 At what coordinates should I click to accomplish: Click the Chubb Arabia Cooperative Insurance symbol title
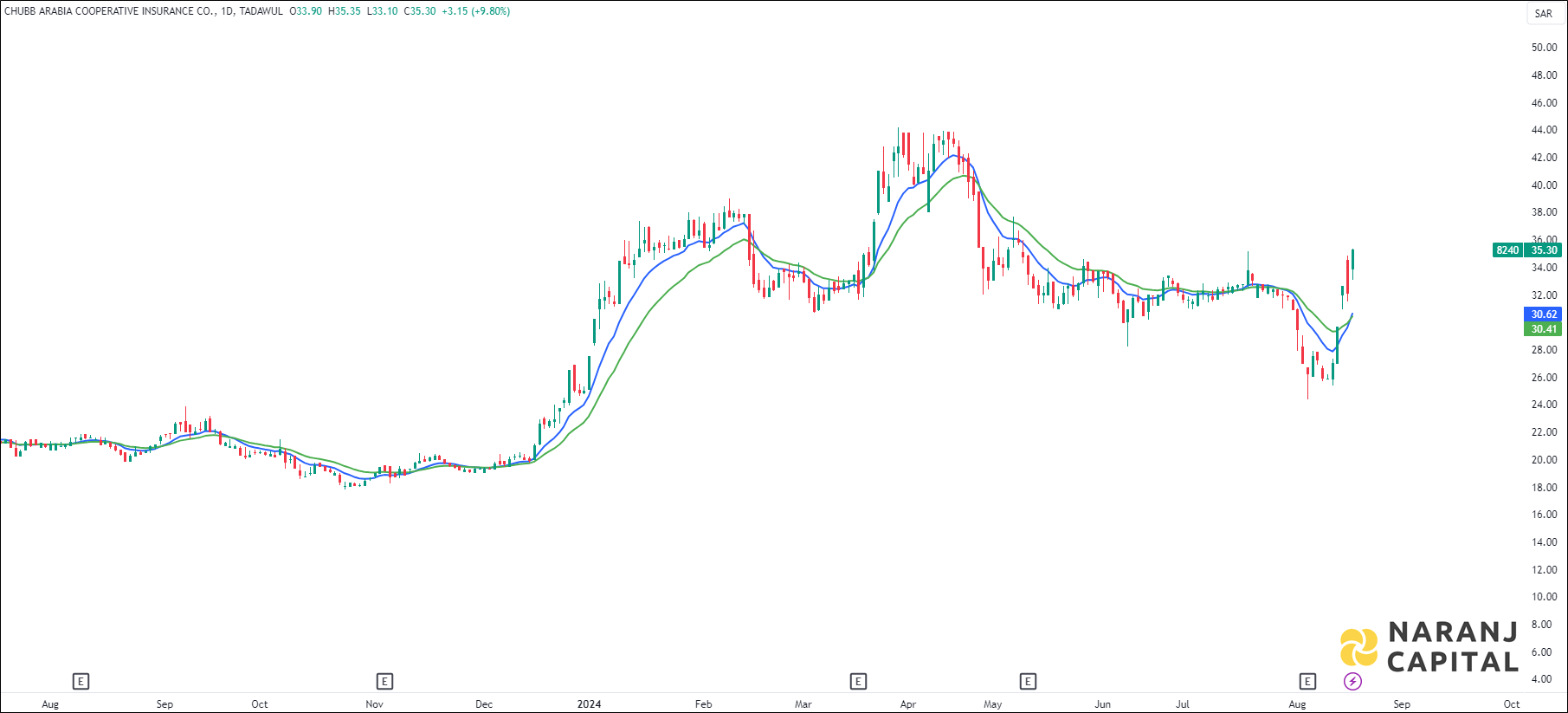(110, 11)
